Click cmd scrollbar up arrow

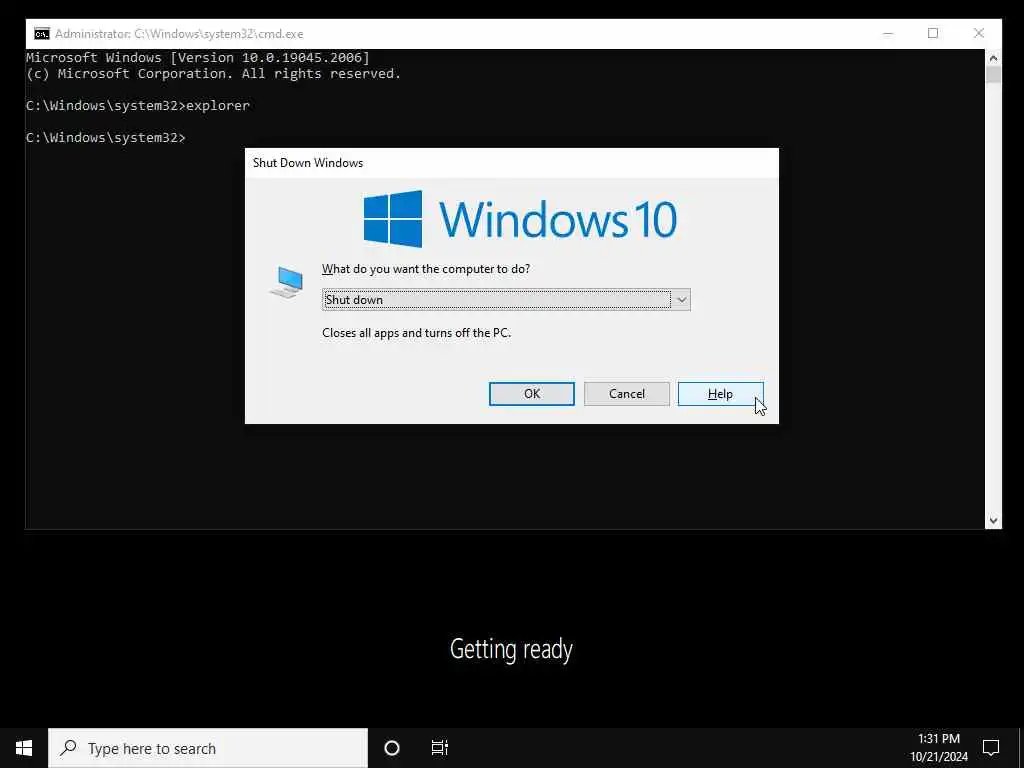coord(993,58)
